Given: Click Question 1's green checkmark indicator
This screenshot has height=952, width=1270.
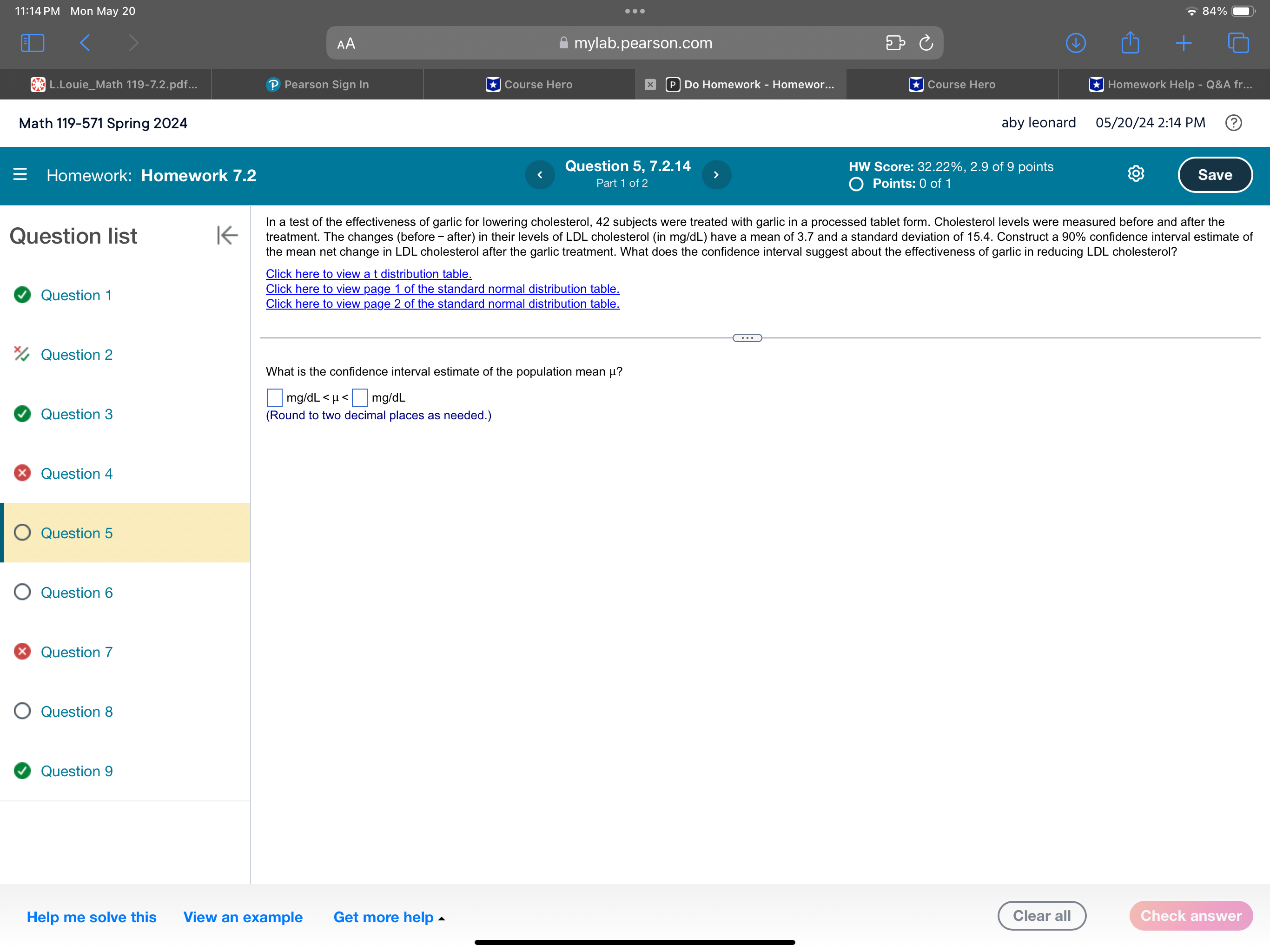Looking at the screenshot, I should 22,295.
